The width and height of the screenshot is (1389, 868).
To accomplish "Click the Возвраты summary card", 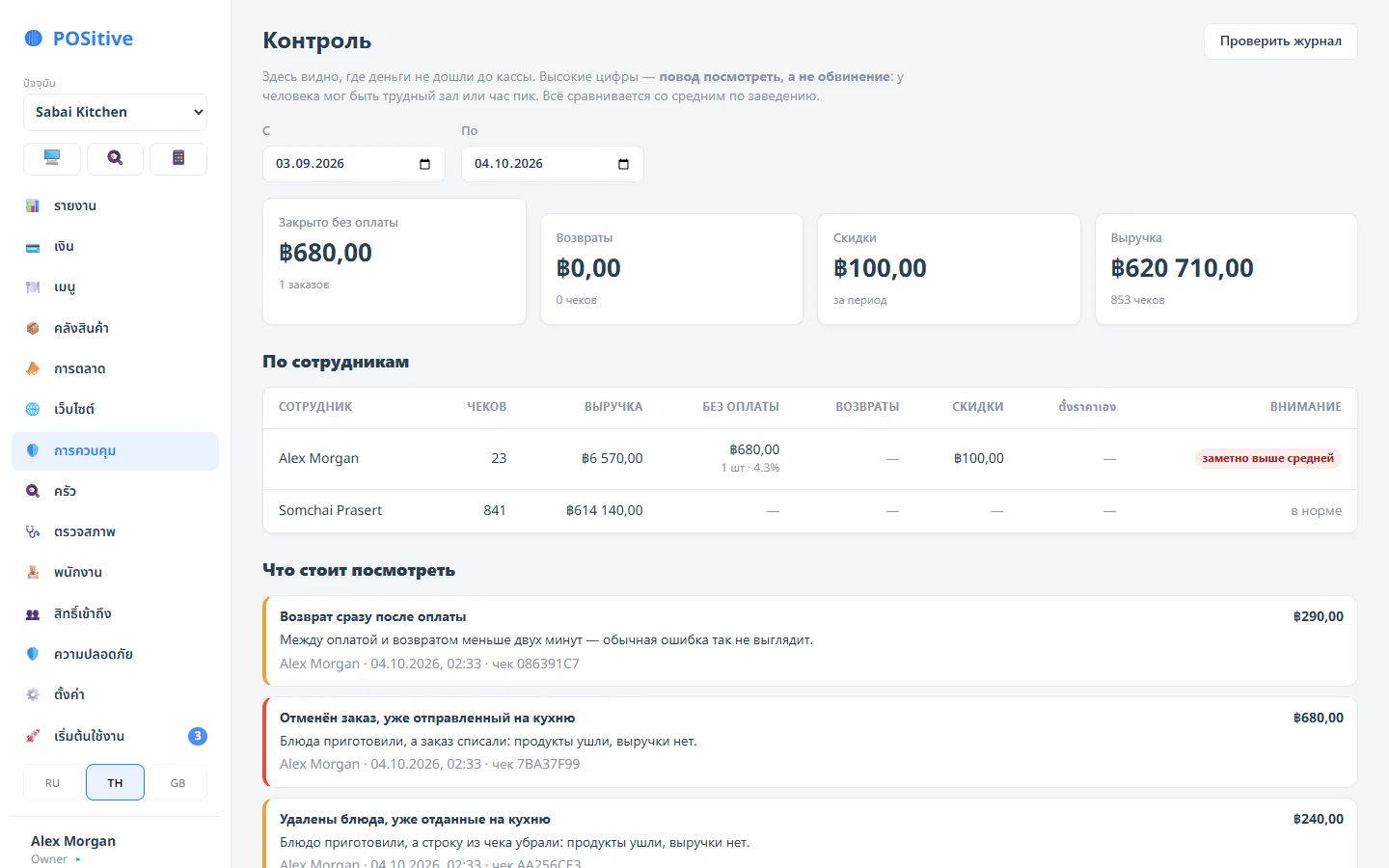I will [671, 269].
